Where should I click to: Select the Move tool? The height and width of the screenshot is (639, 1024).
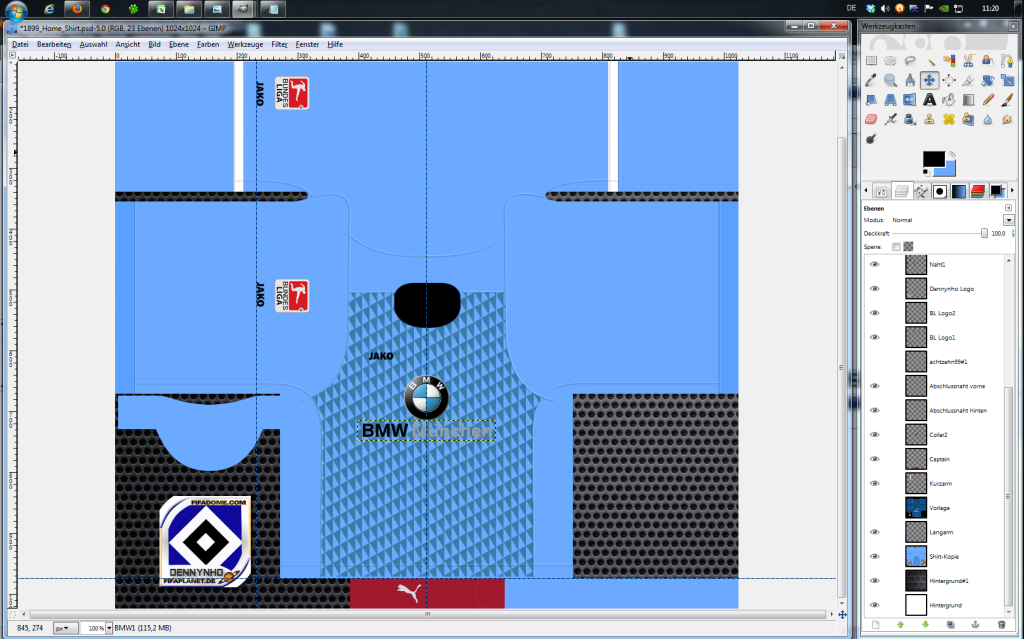point(929,80)
